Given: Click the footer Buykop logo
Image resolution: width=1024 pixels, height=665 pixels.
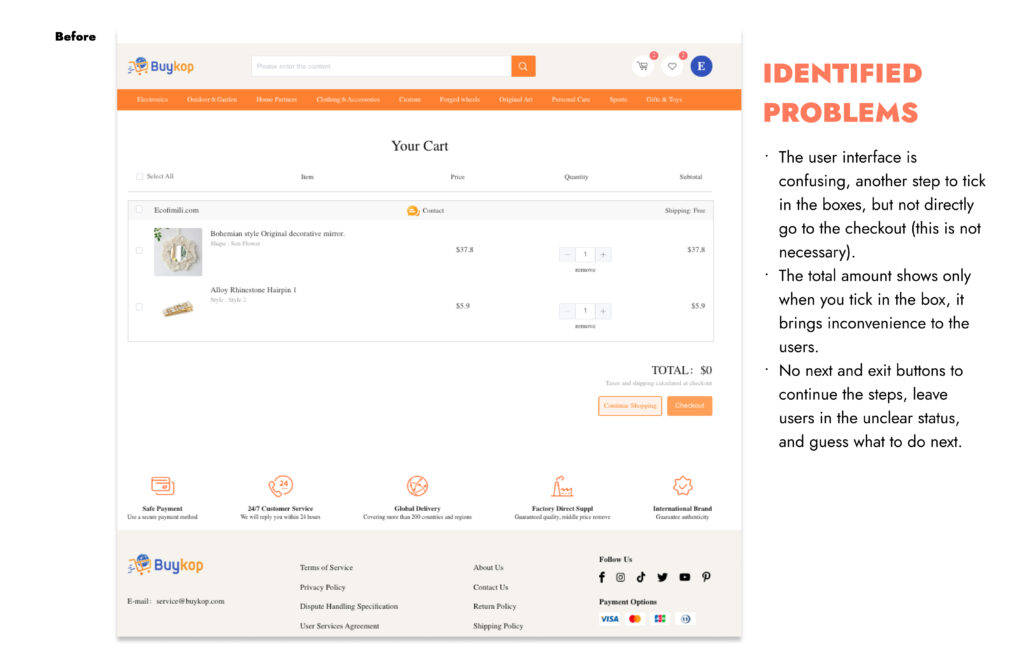Looking at the screenshot, I should point(166,564).
